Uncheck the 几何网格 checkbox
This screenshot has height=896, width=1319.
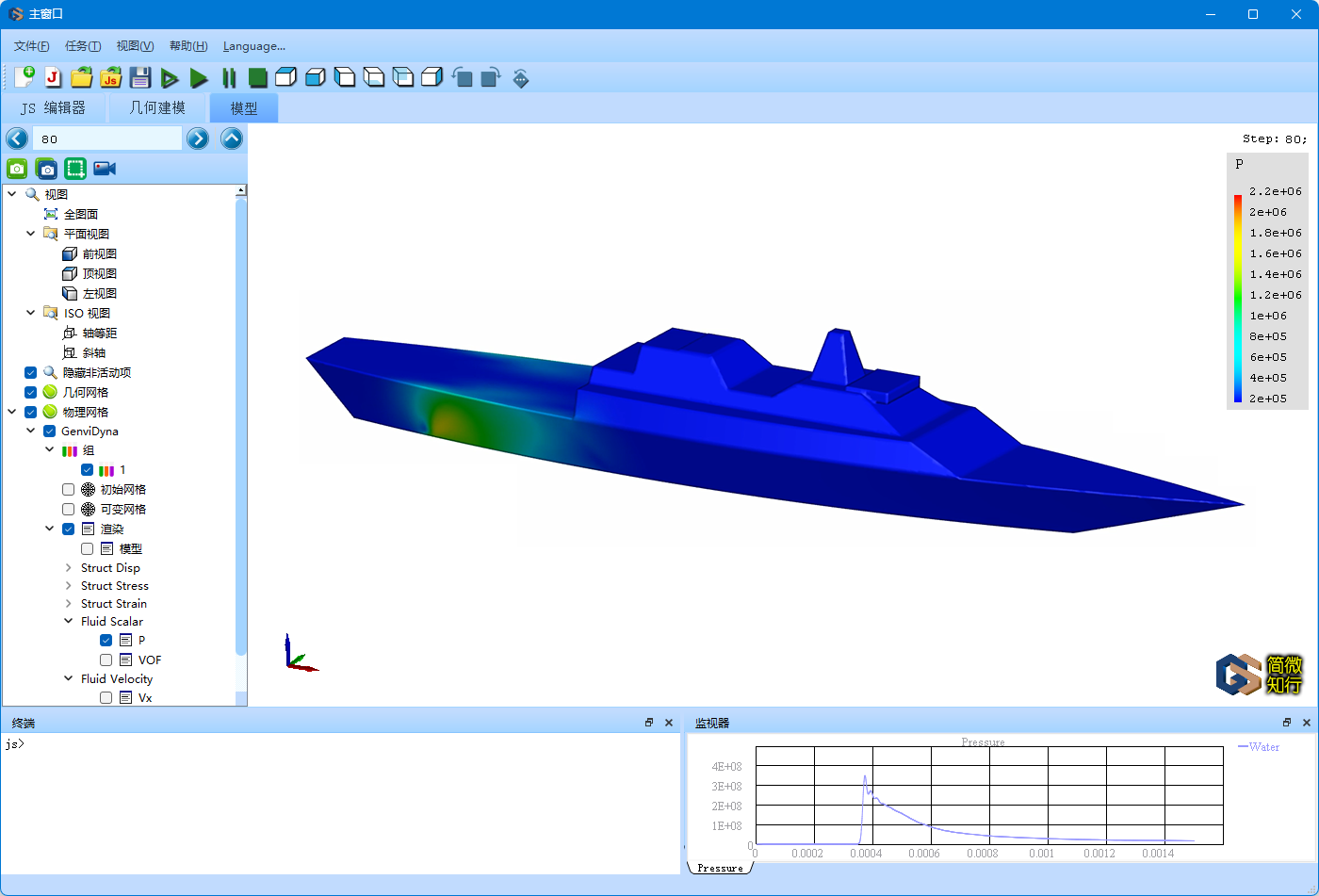(x=30, y=392)
